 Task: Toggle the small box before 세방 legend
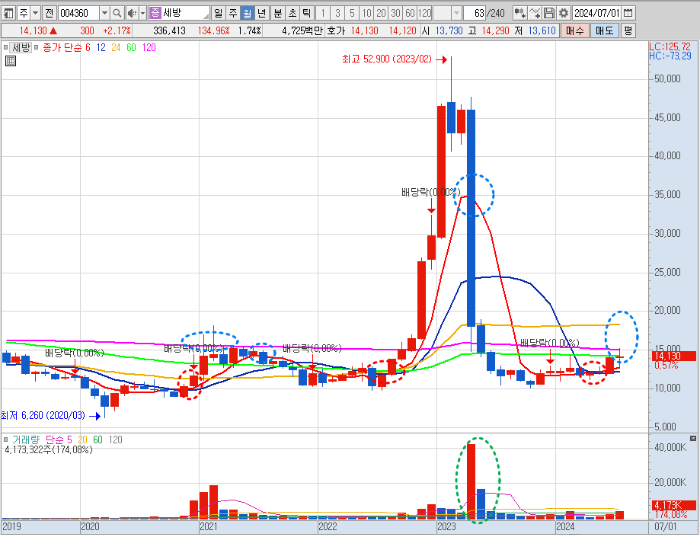click(5, 47)
